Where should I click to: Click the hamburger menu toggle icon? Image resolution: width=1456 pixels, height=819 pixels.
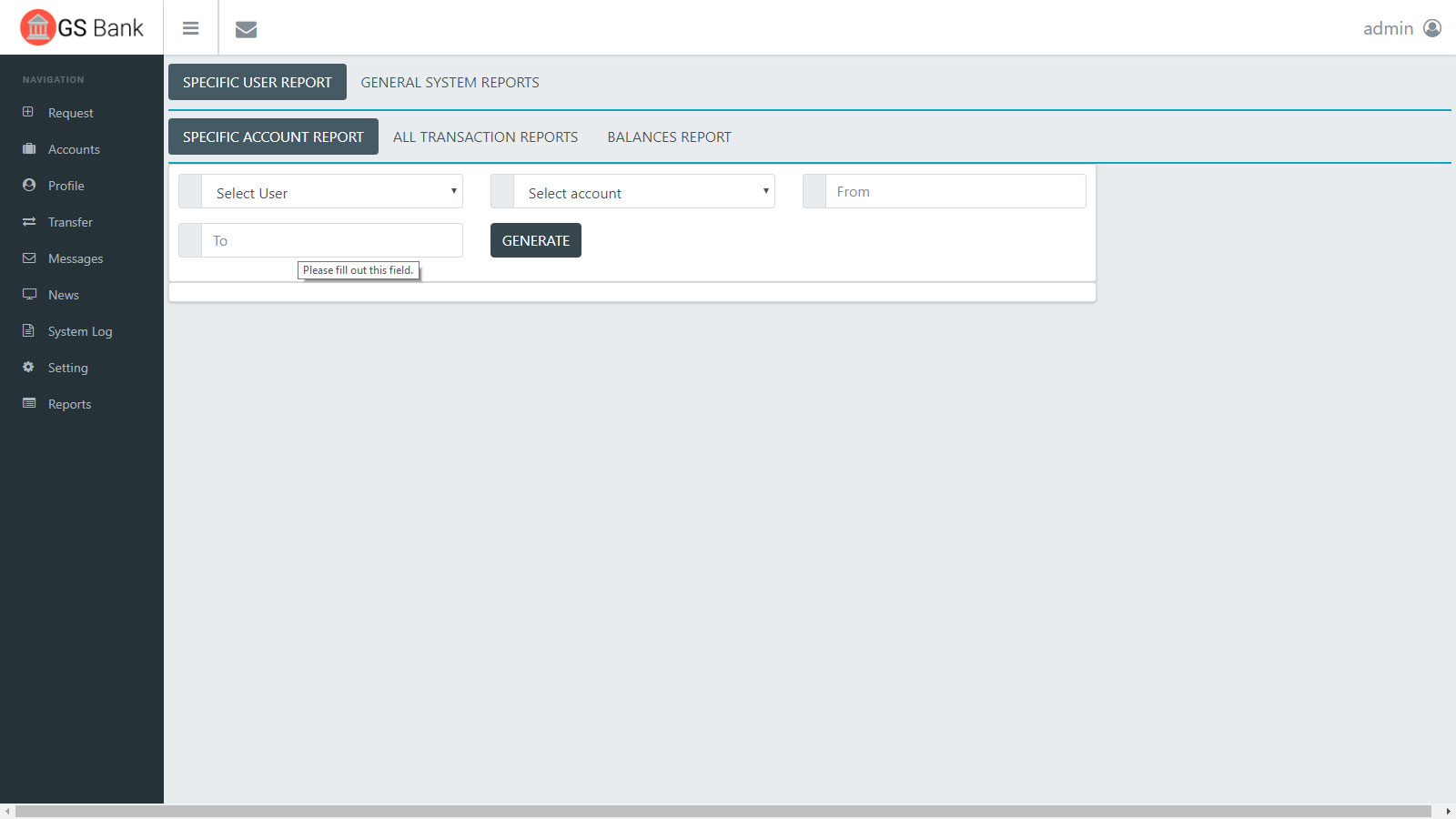pyautogui.click(x=190, y=28)
